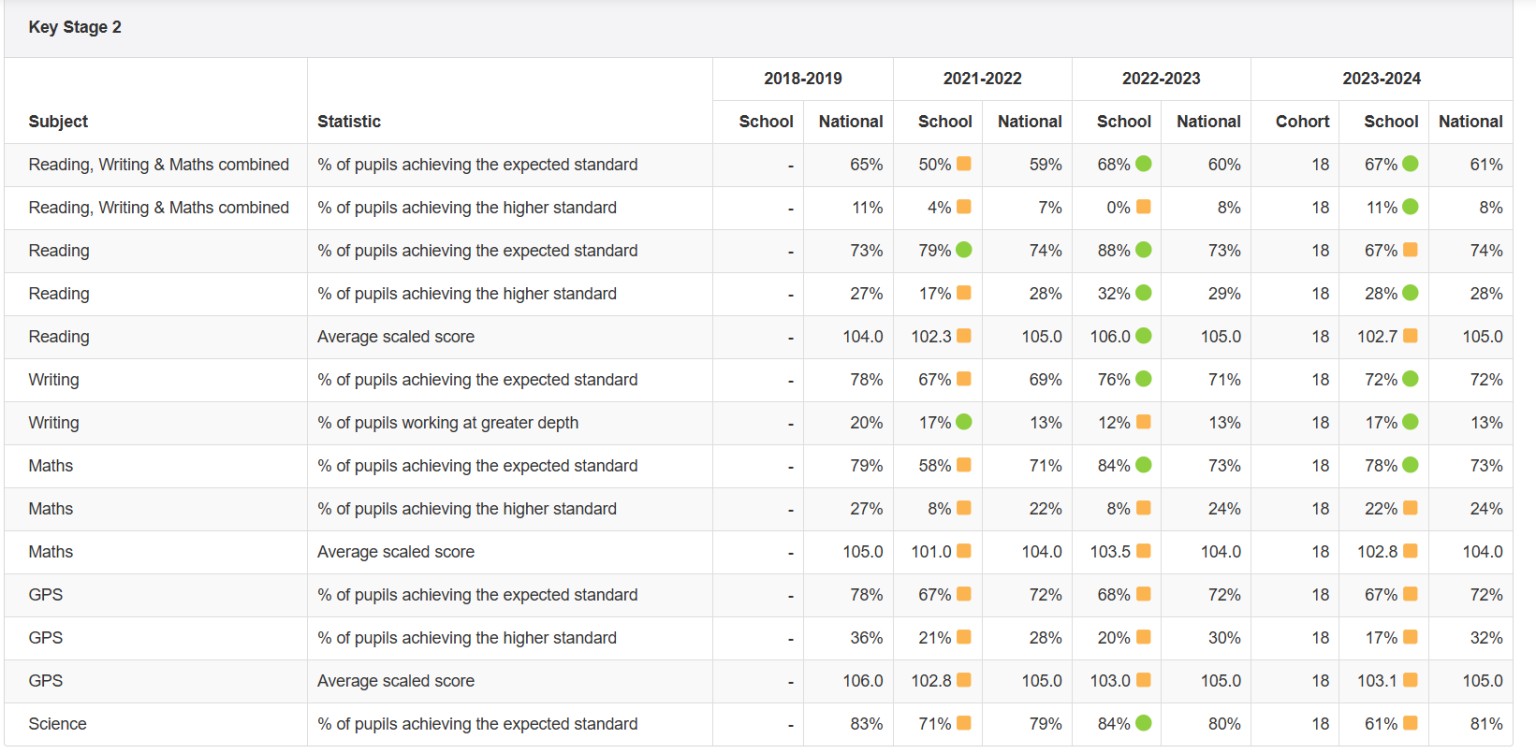Select the Statistic column header
Screen dimensions: 1536x753
349,121
